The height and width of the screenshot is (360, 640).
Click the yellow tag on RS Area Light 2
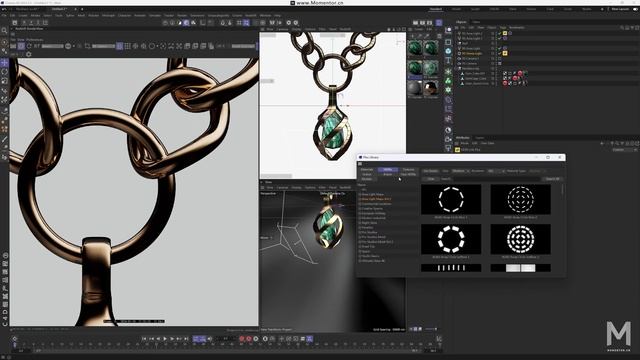[x=505, y=33]
